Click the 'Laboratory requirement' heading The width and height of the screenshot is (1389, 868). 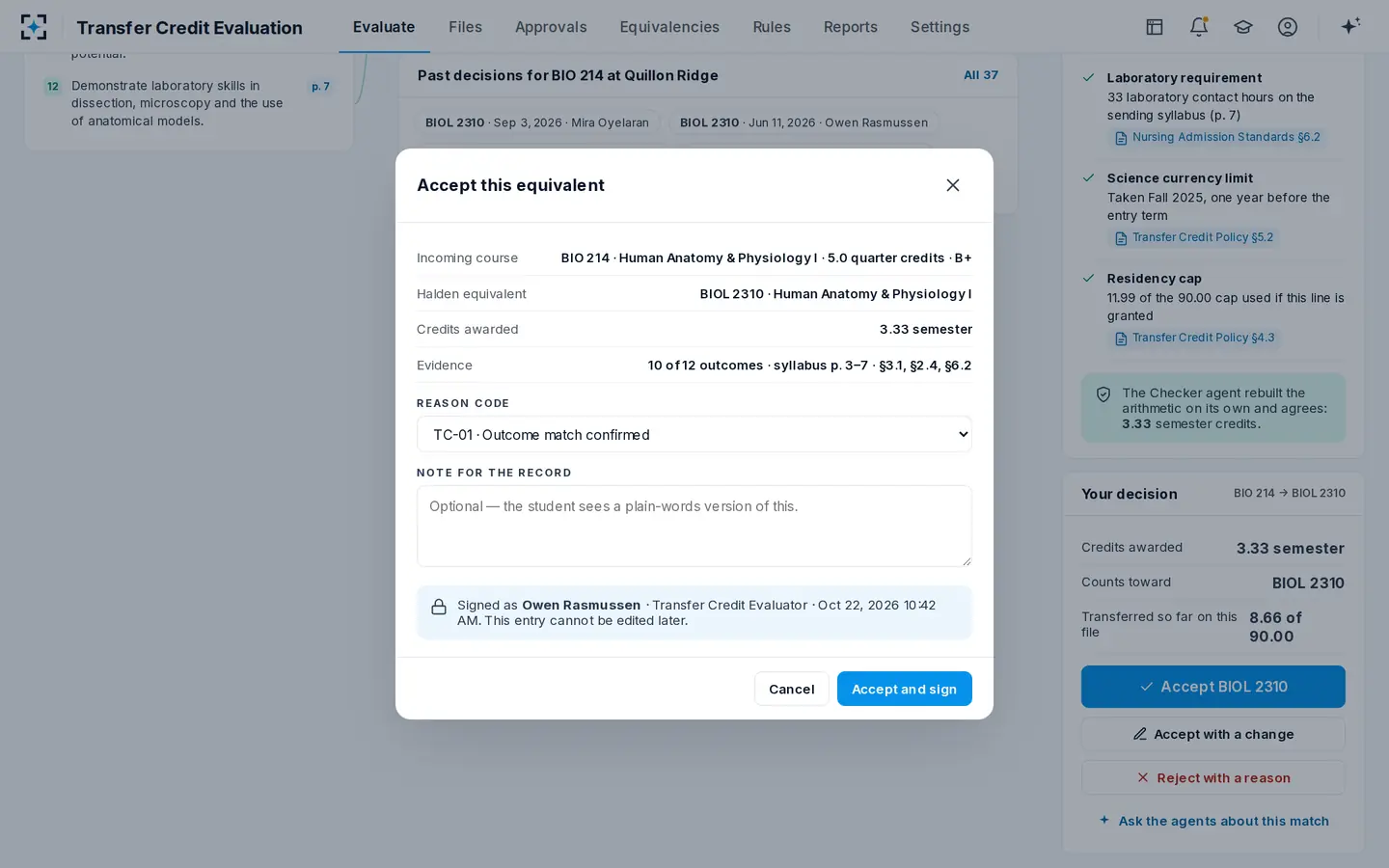(x=1185, y=78)
